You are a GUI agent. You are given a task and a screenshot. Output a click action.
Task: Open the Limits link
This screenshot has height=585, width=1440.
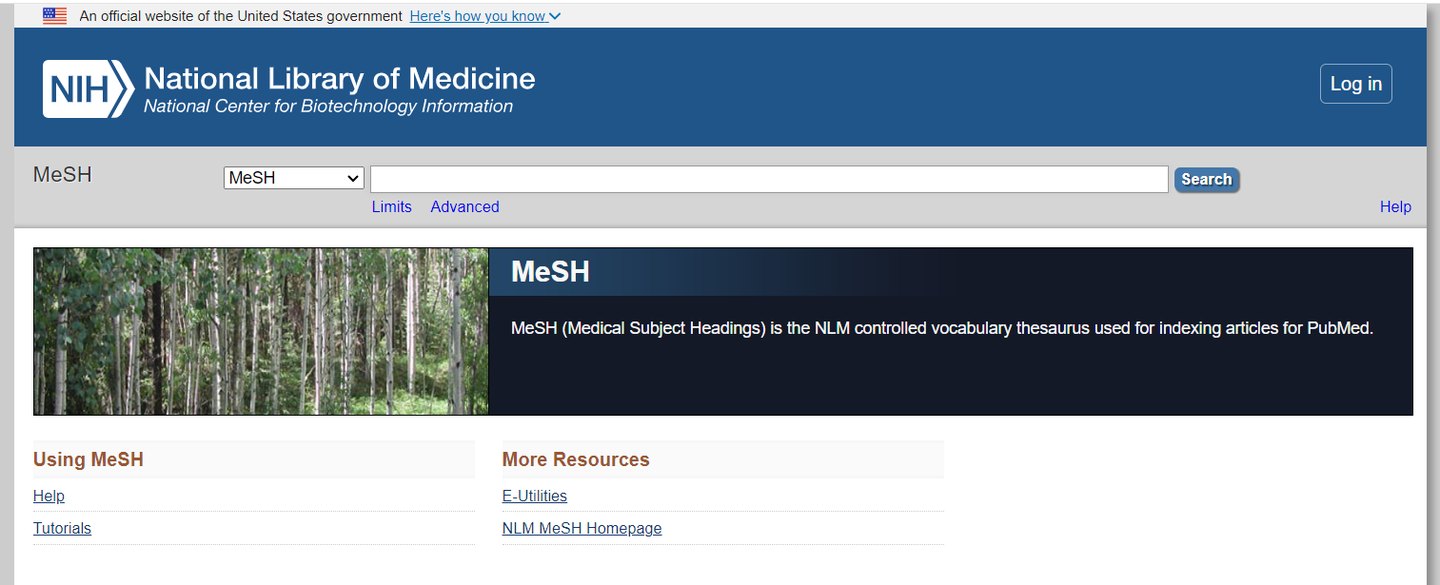point(391,206)
